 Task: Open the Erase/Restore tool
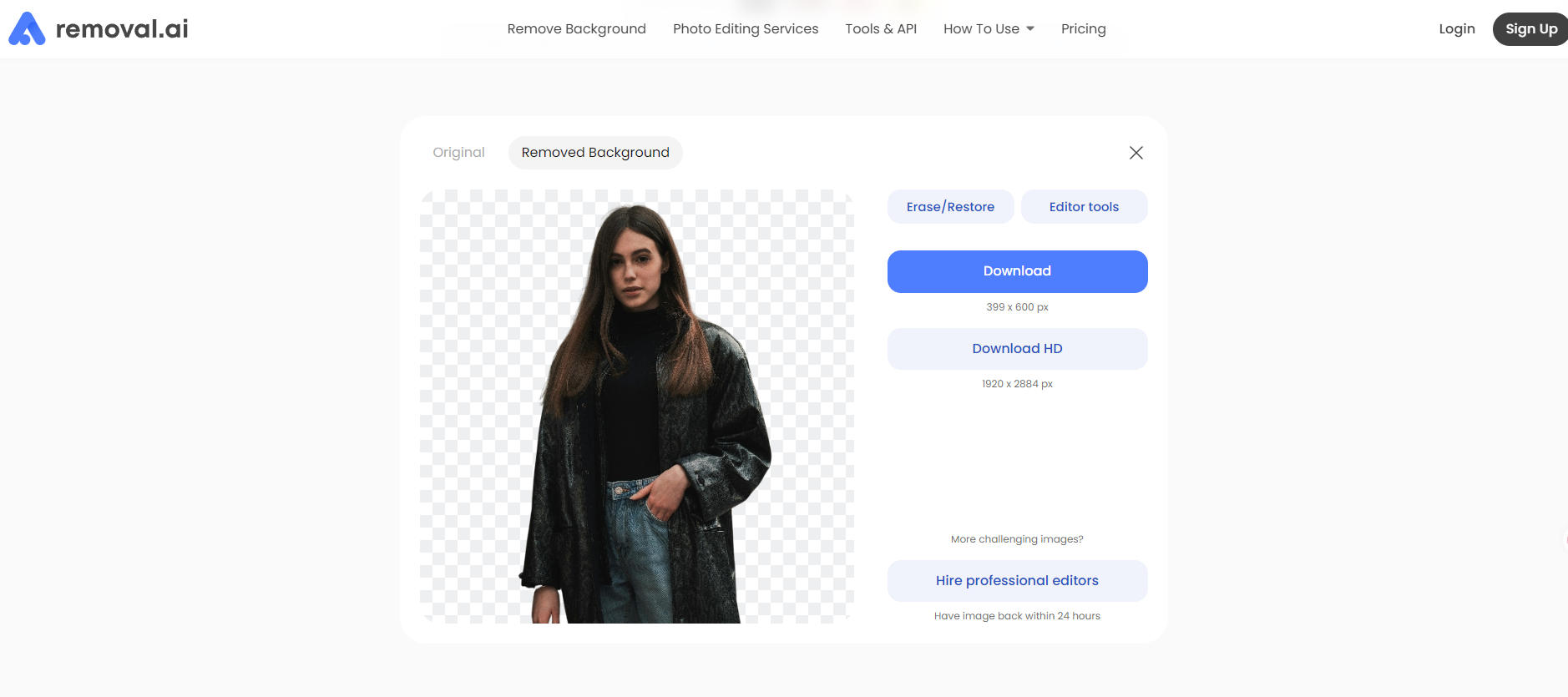click(950, 207)
